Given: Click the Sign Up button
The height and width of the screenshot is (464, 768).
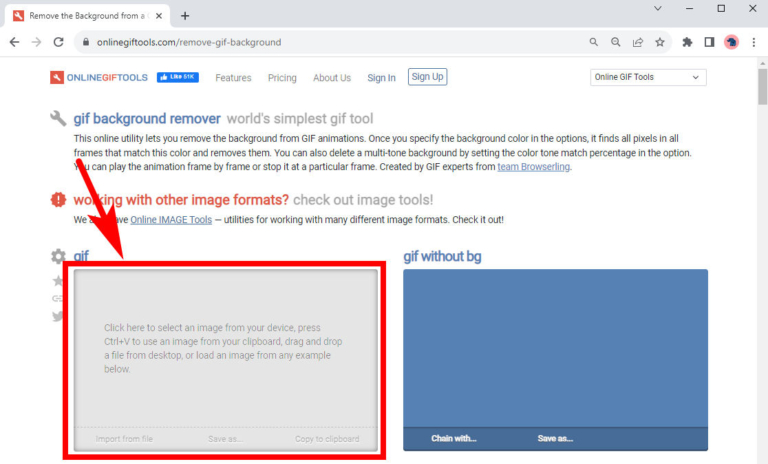Looking at the screenshot, I should point(428,77).
